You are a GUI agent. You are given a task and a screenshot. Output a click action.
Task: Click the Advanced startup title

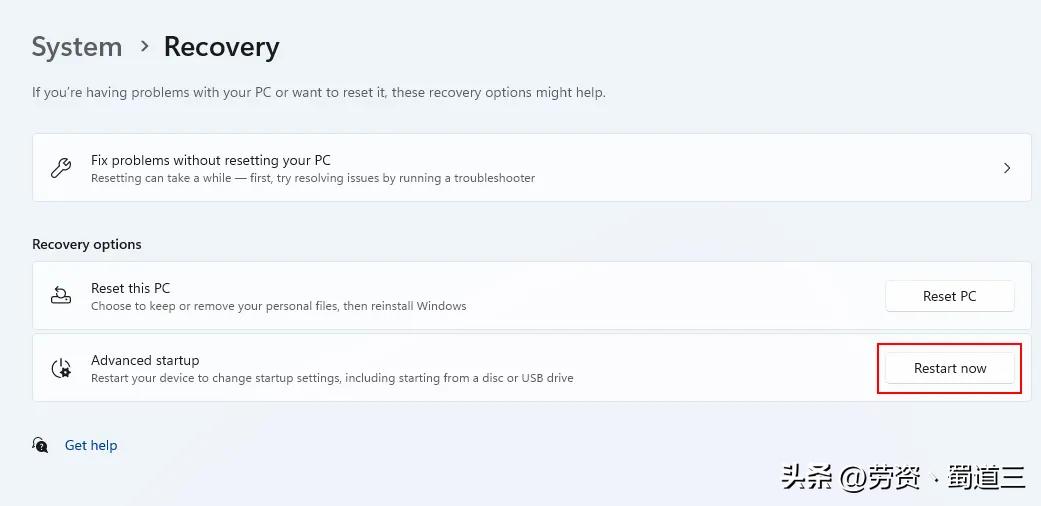(145, 360)
